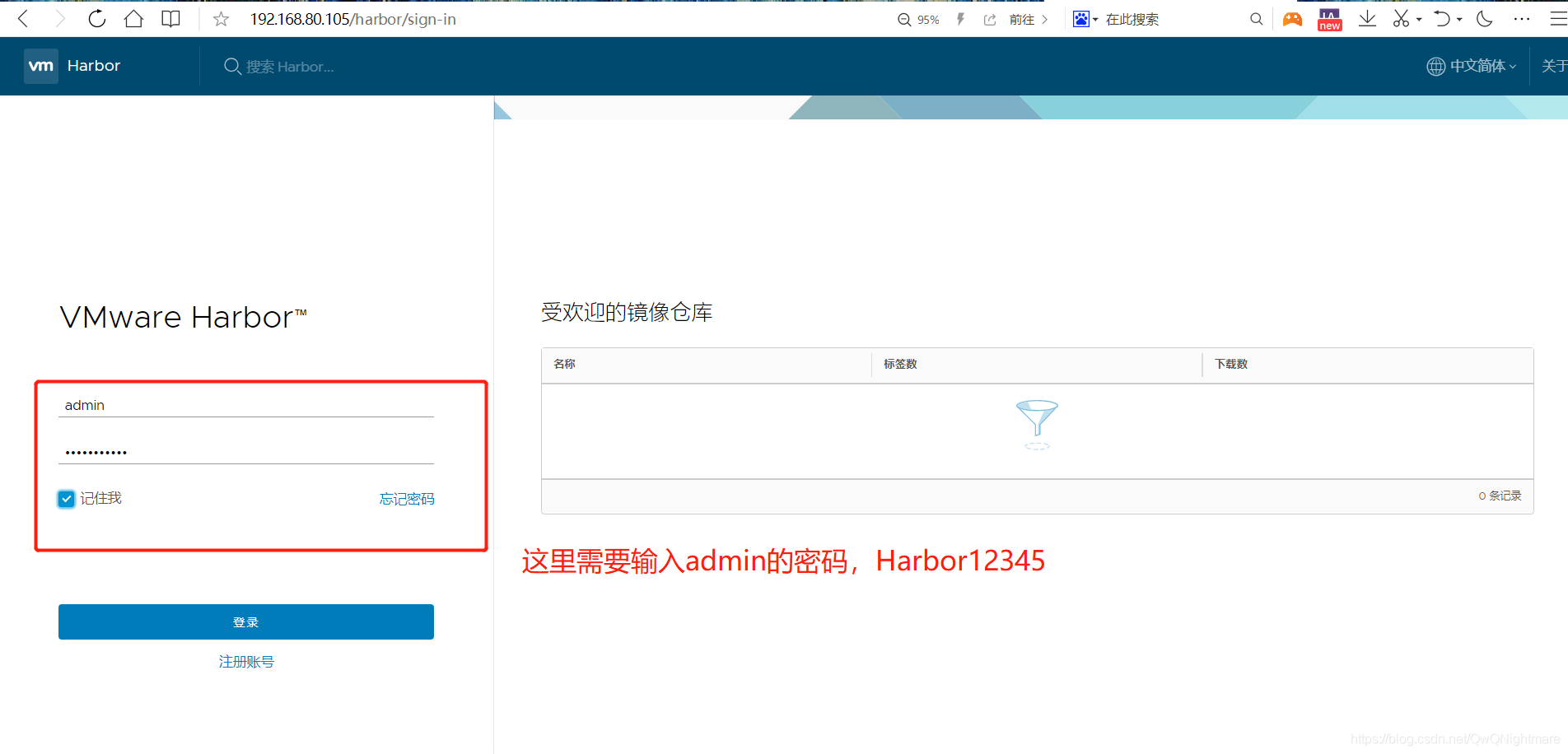
Task: Click the 前往 go button
Action: (x=1029, y=20)
